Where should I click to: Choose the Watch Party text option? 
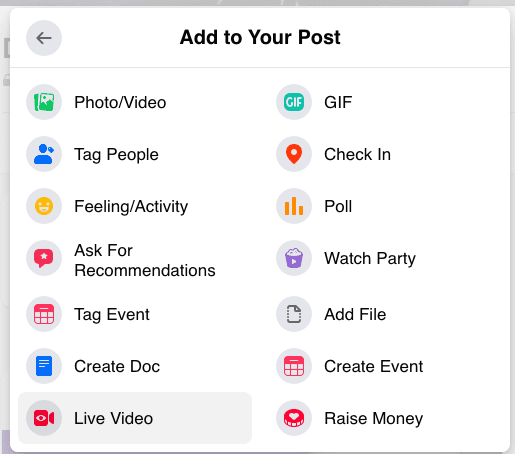[x=370, y=259]
